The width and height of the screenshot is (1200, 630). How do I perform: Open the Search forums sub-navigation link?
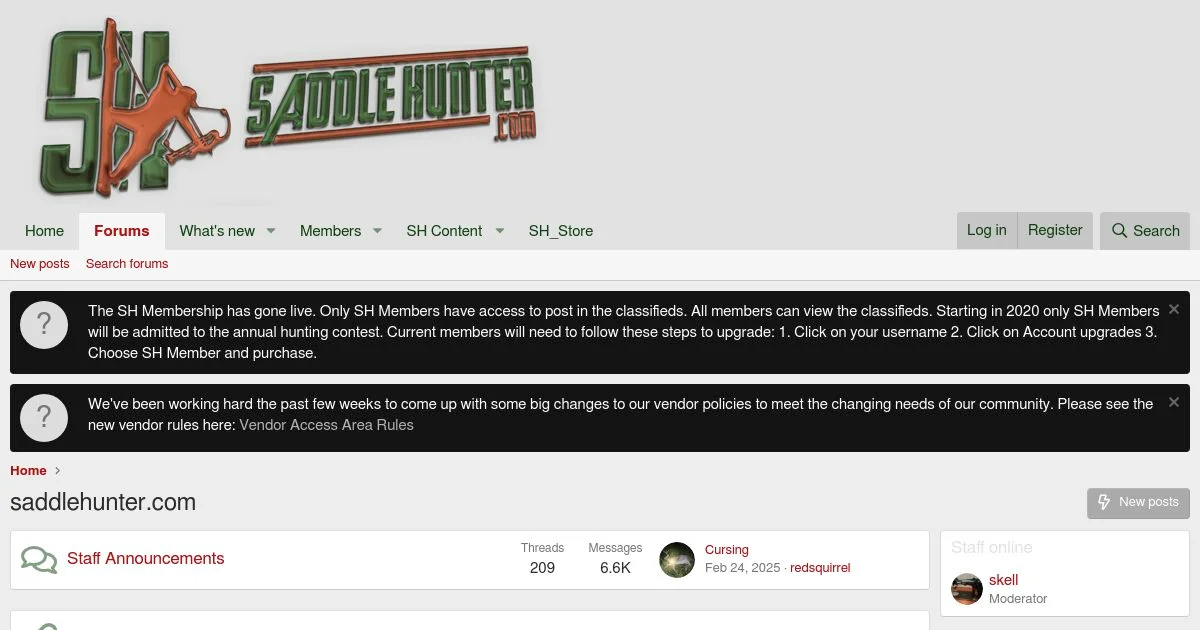(127, 264)
